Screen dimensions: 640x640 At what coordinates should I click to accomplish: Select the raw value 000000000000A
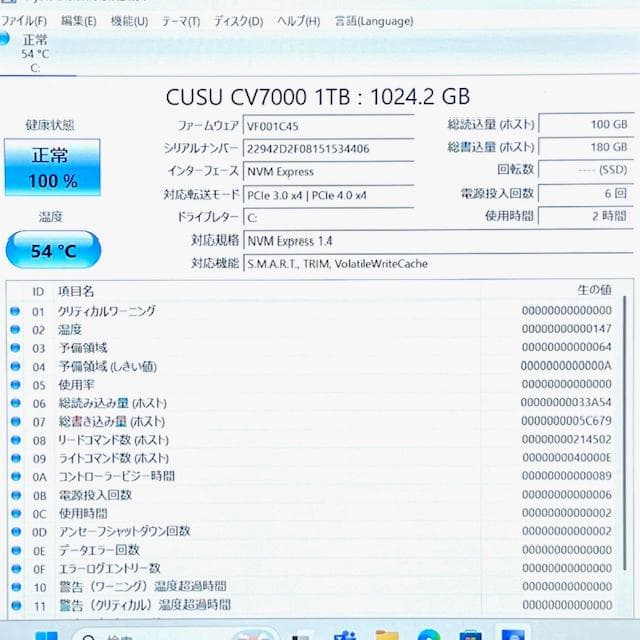(566, 366)
